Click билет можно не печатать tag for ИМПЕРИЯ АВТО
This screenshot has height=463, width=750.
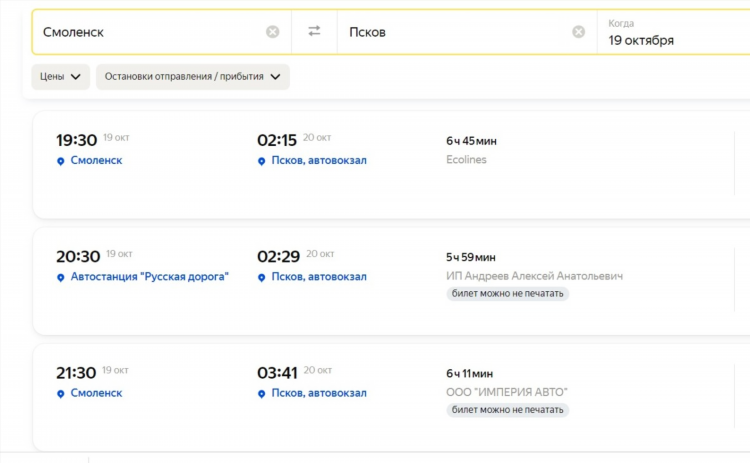507,410
